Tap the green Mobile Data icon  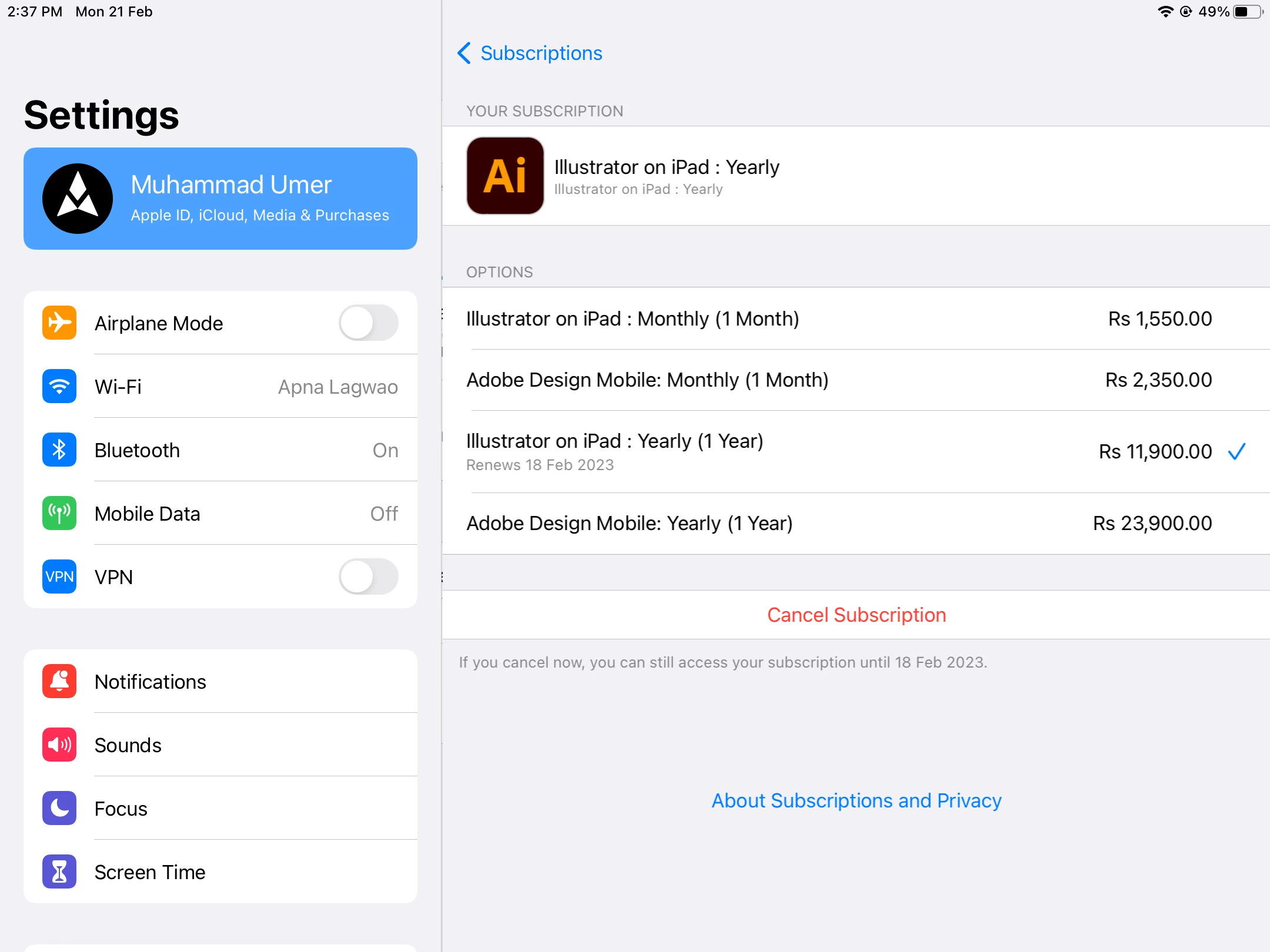pos(59,513)
